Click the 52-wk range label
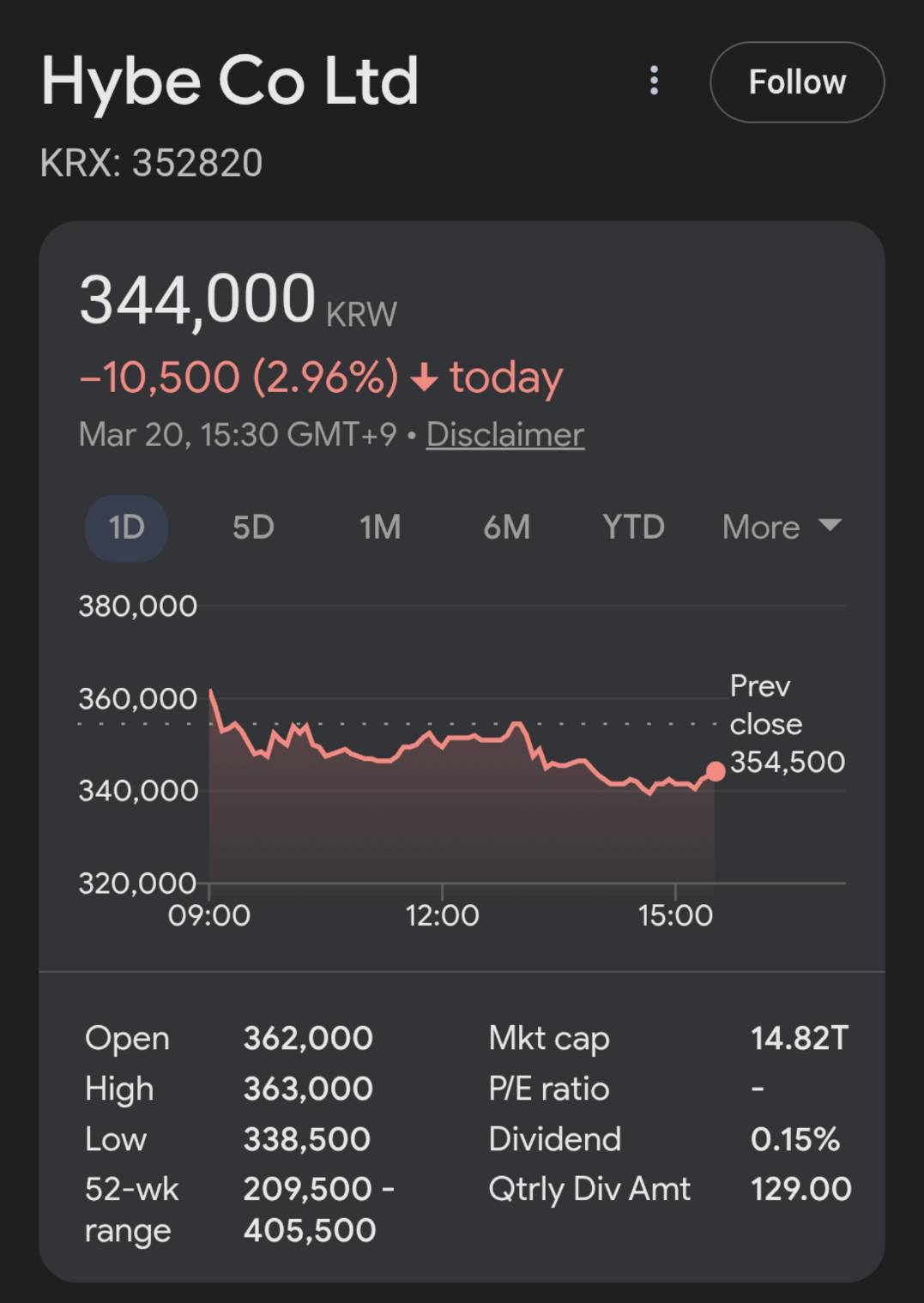Viewport: 924px width, 1303px height. (x=131, y=1209)
